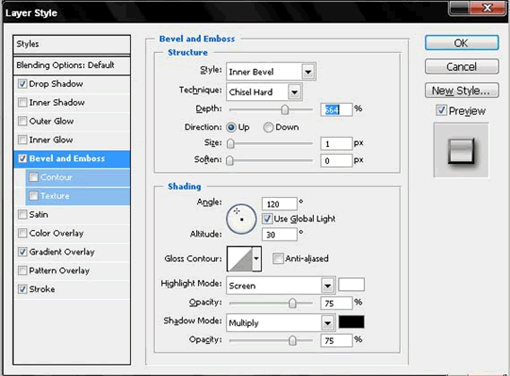
Task: Click the Gloss Contour curve thumbnail
Action: tap(240, 259)
